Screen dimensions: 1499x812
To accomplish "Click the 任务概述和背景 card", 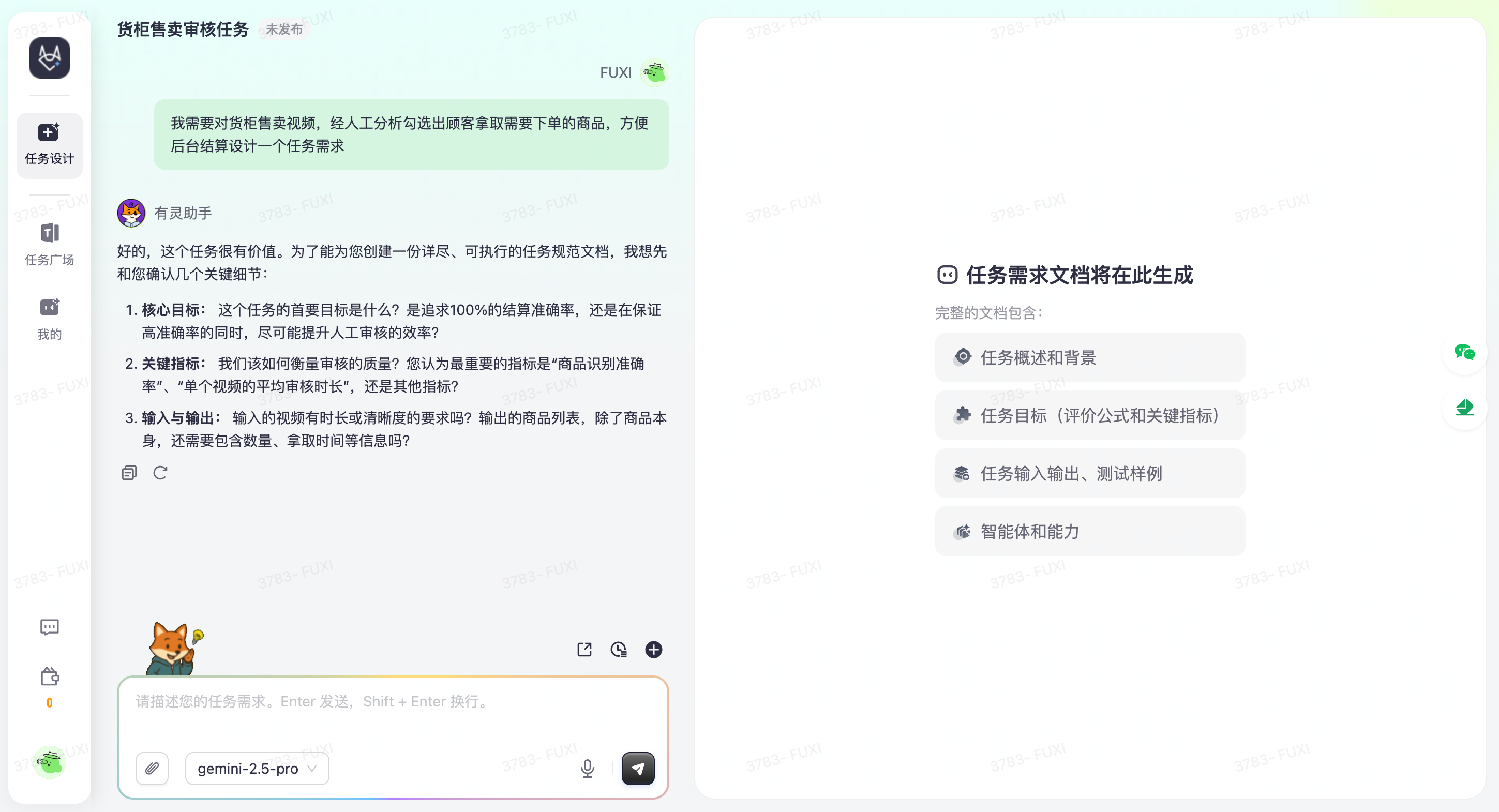I will tap(1089, 357).
